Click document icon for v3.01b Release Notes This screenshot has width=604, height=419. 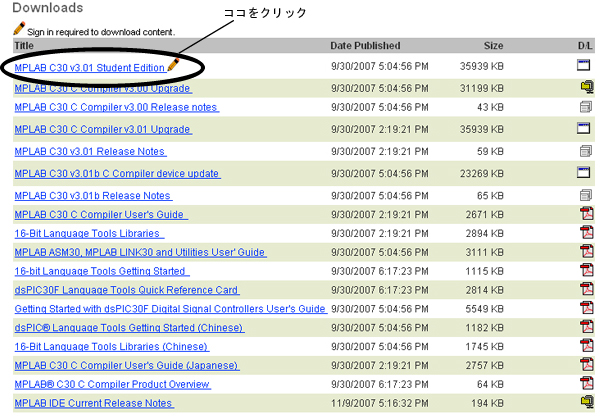click(586, 195)
